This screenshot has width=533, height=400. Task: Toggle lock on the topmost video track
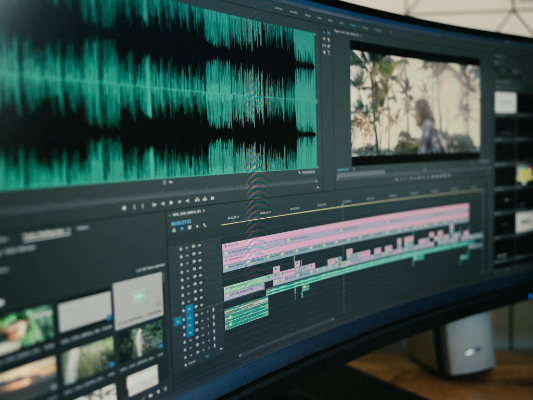(181, 248)
